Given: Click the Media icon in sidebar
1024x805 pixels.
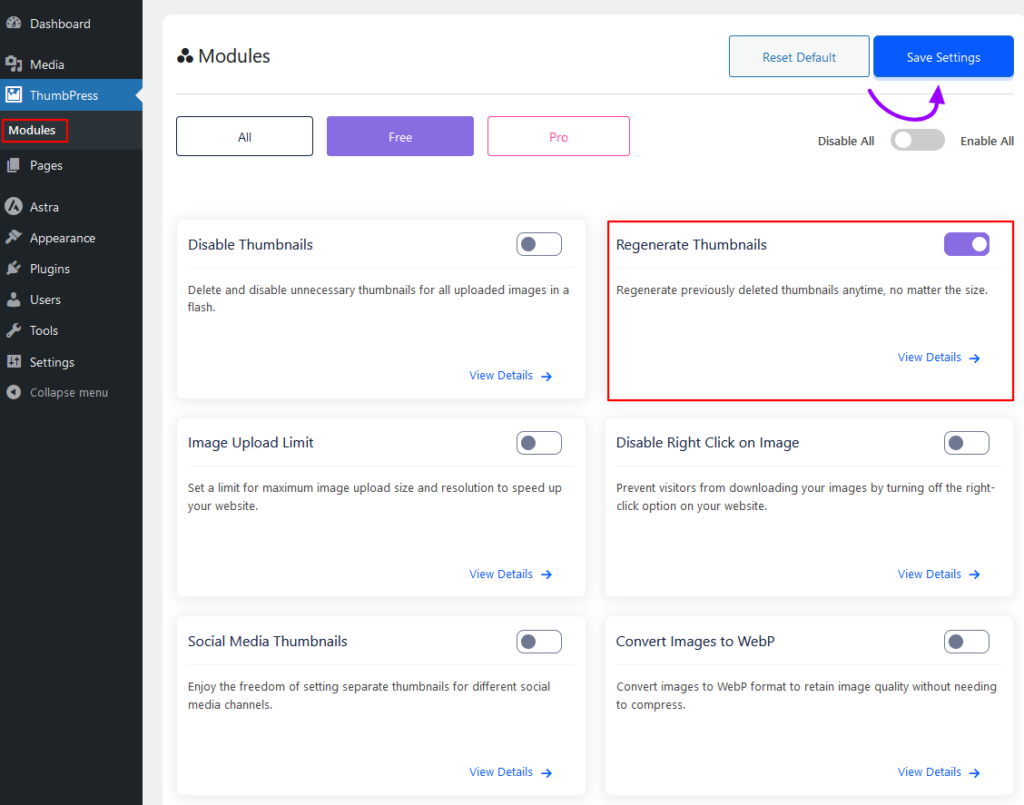Looking at the screenshot, I should pyautogui.click(x=14, y=64).
